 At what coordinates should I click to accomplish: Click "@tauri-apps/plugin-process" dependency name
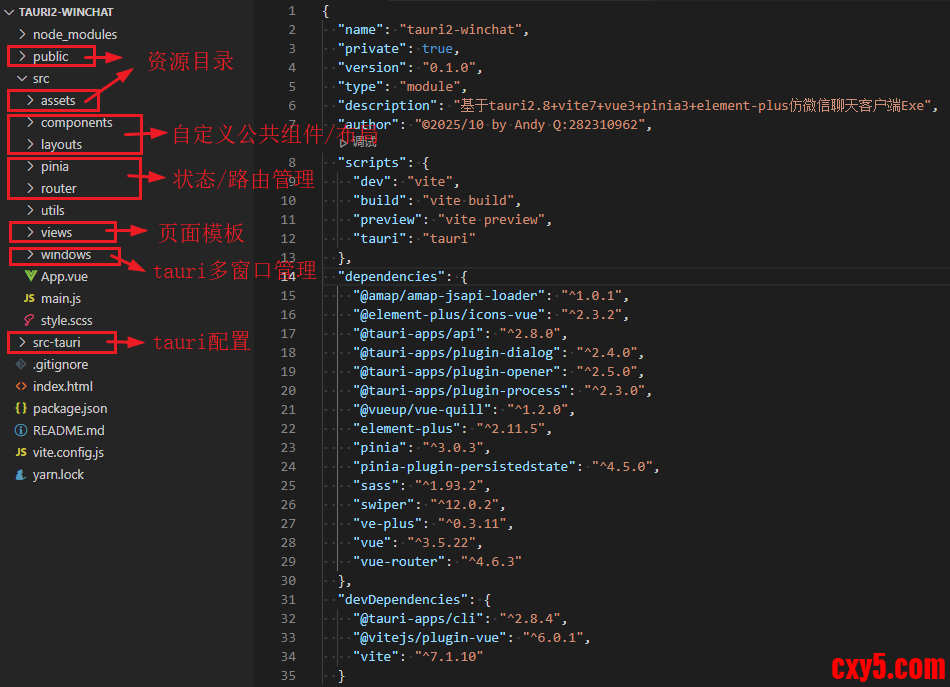(460, 391)
